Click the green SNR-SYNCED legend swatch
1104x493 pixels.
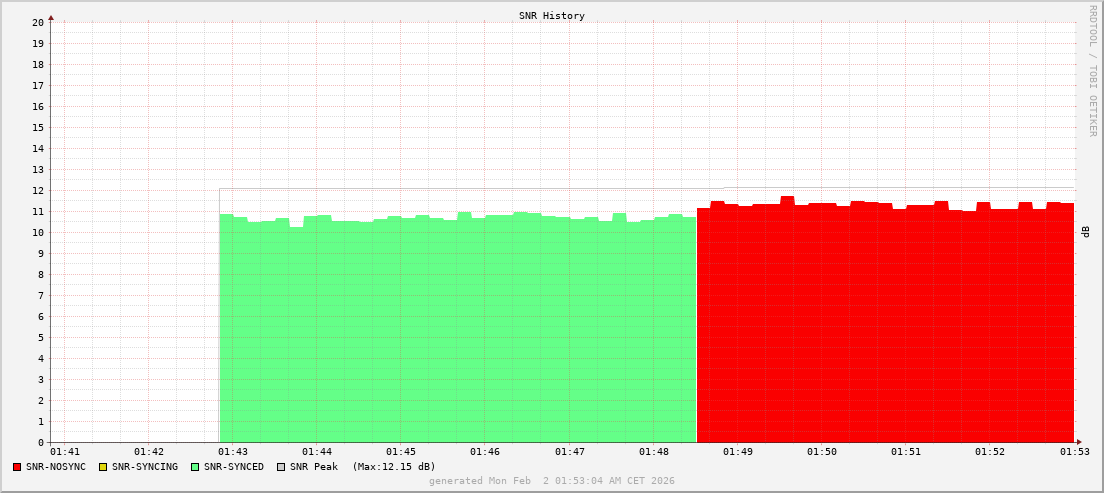pyautogui.click(x=195, y=467)
